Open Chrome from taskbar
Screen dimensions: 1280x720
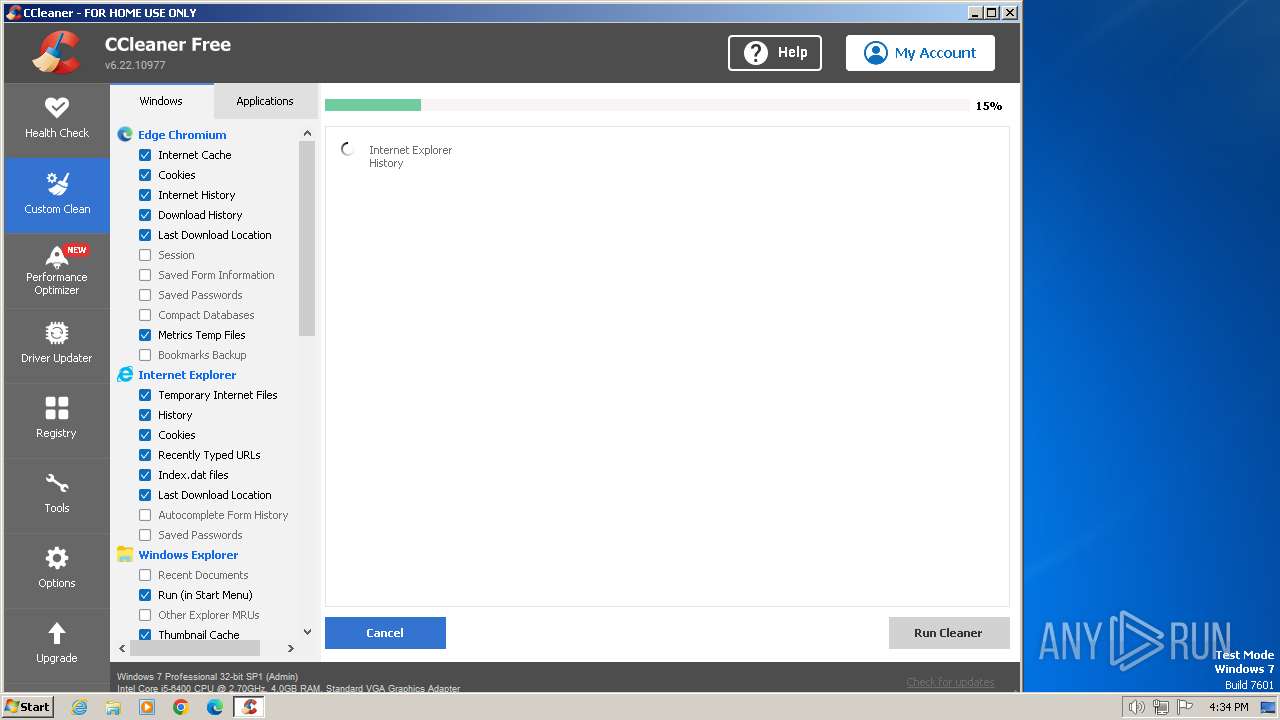(180, 707)
